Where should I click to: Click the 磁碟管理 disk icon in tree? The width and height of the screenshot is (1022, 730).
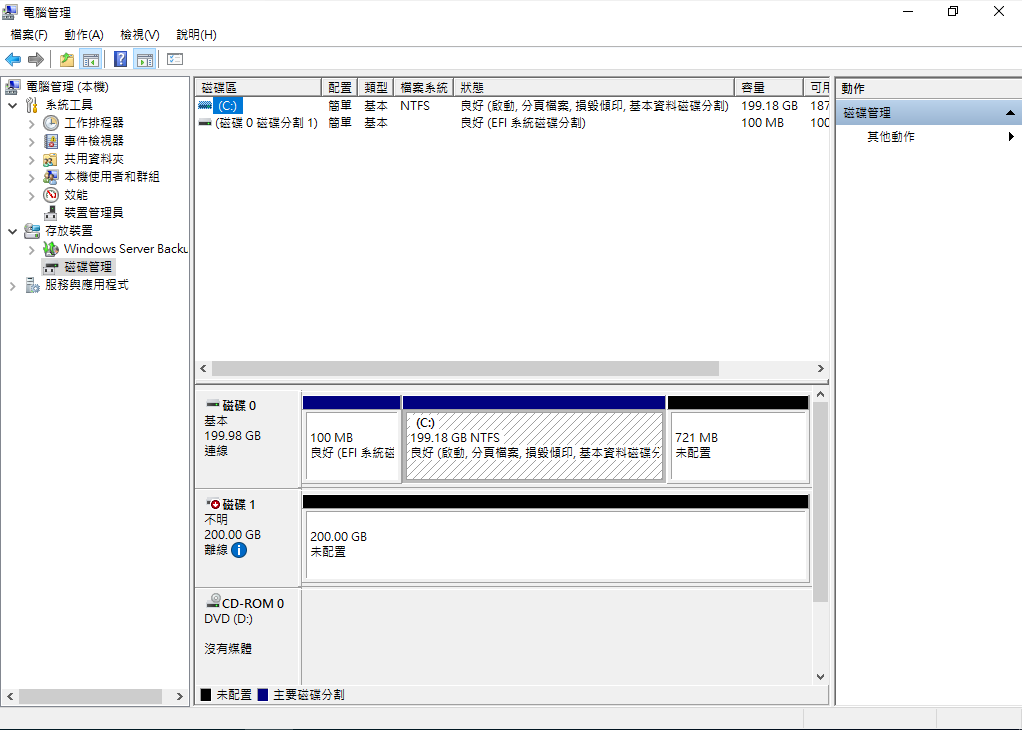(x=51, y=267)
